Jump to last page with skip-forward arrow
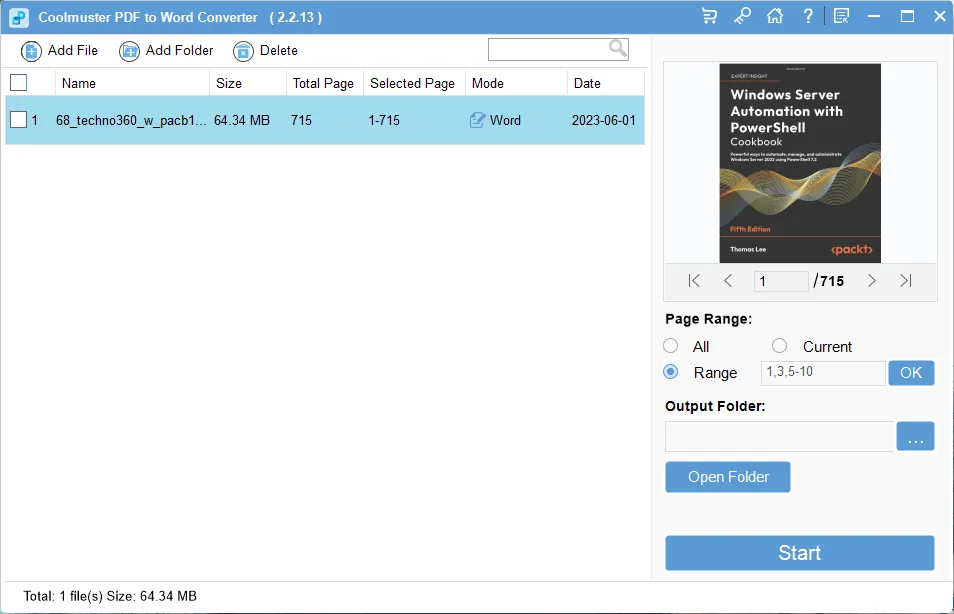The width and height of the screenshot is (954, 614). point(907,281)
